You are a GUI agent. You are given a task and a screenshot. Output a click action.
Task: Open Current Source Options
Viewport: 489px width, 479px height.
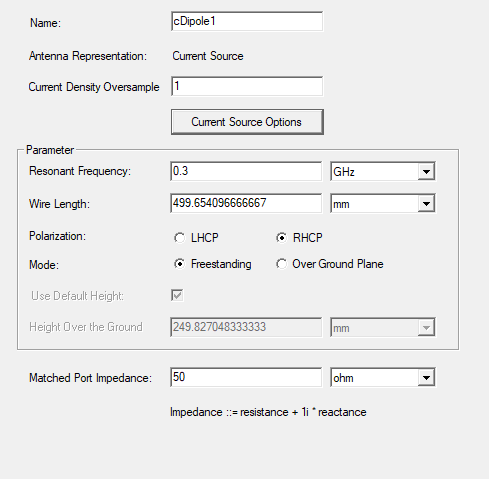click(247, 122)
